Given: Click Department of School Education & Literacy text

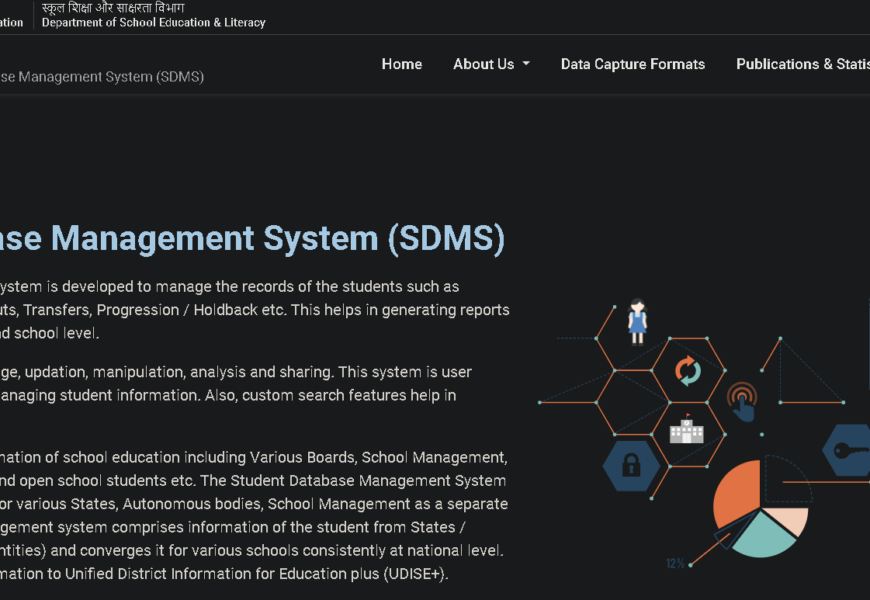Looking at the screenshot, I should pos(153,22).
